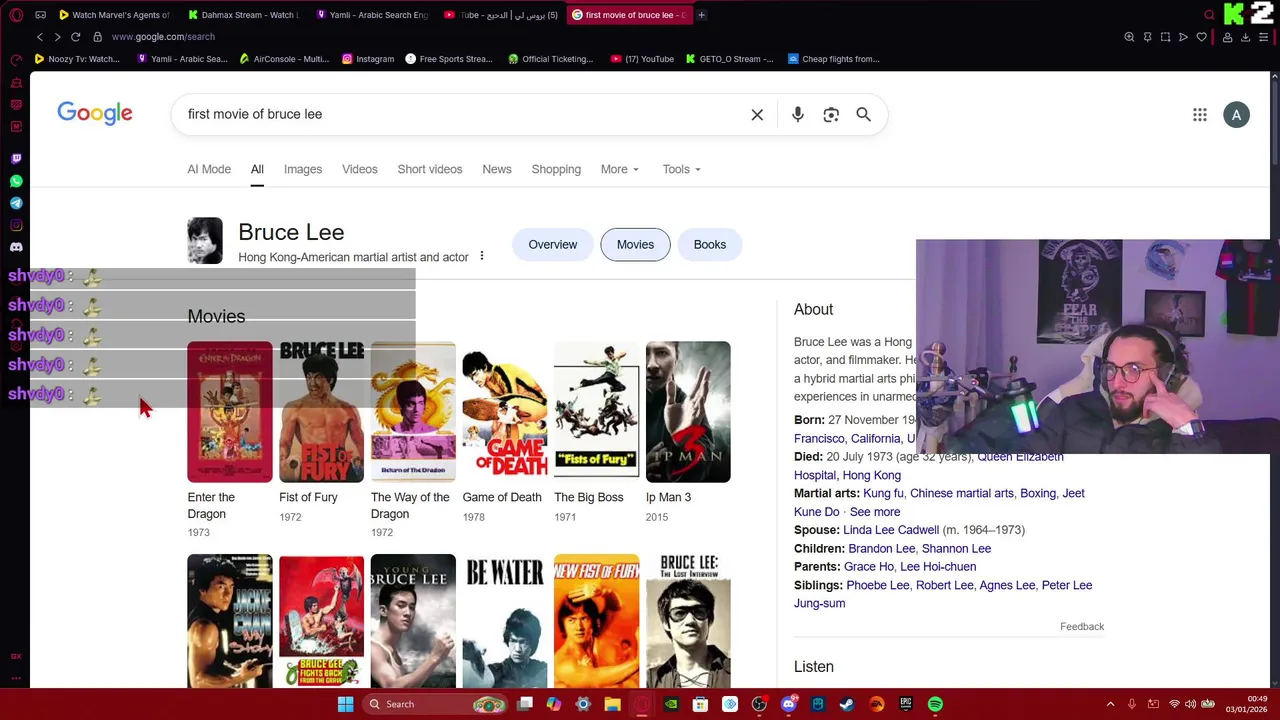Add a new browser tab

tap(701, 15)
